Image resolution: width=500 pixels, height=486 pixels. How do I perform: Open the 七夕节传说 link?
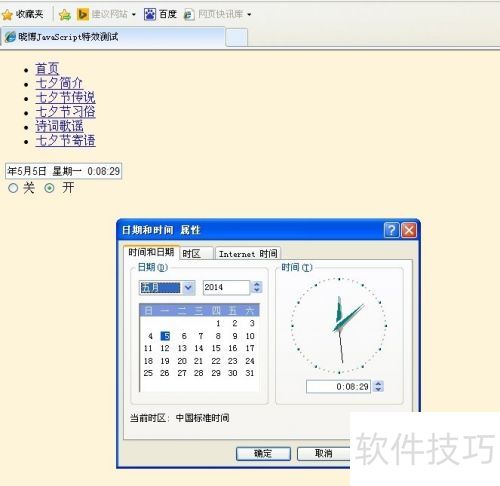65,98
